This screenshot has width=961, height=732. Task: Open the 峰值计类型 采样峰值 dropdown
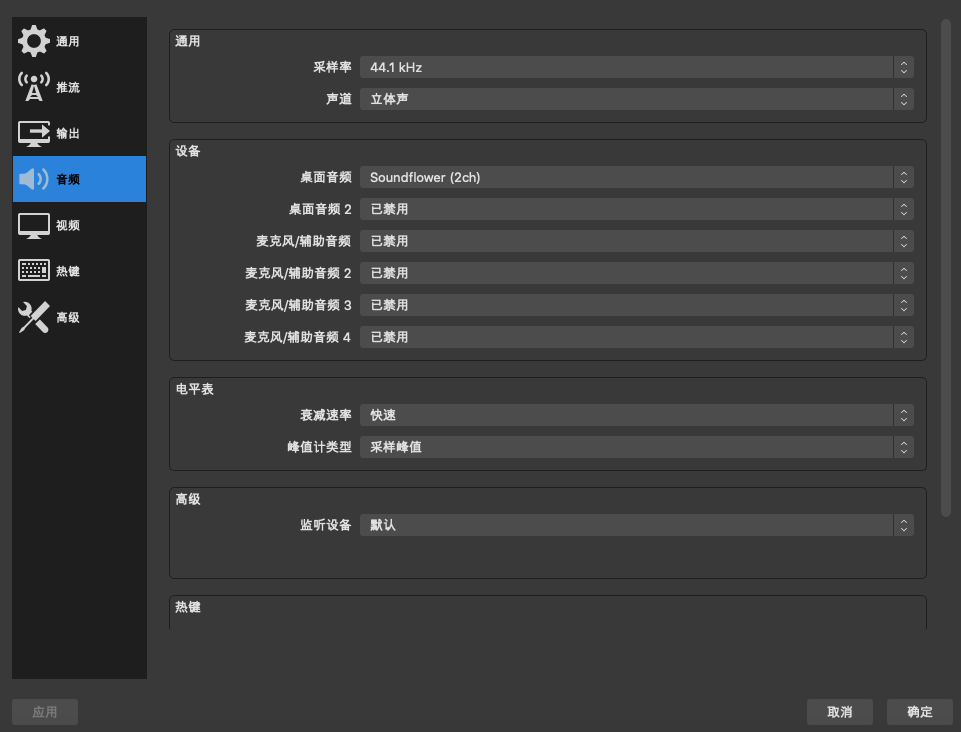click(x=636, y=447)
